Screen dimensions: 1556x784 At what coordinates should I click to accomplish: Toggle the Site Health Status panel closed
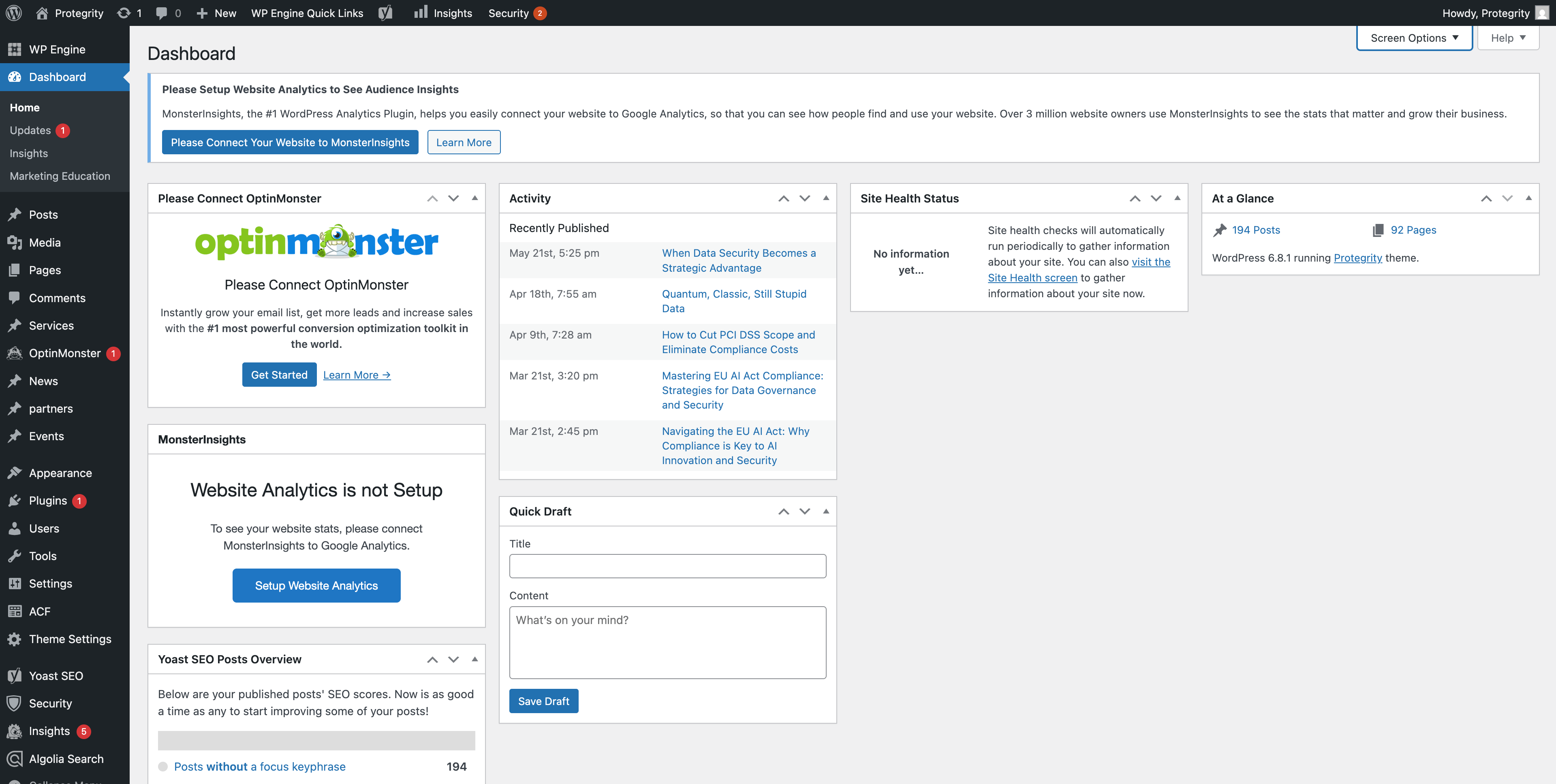pos(1177,198)
